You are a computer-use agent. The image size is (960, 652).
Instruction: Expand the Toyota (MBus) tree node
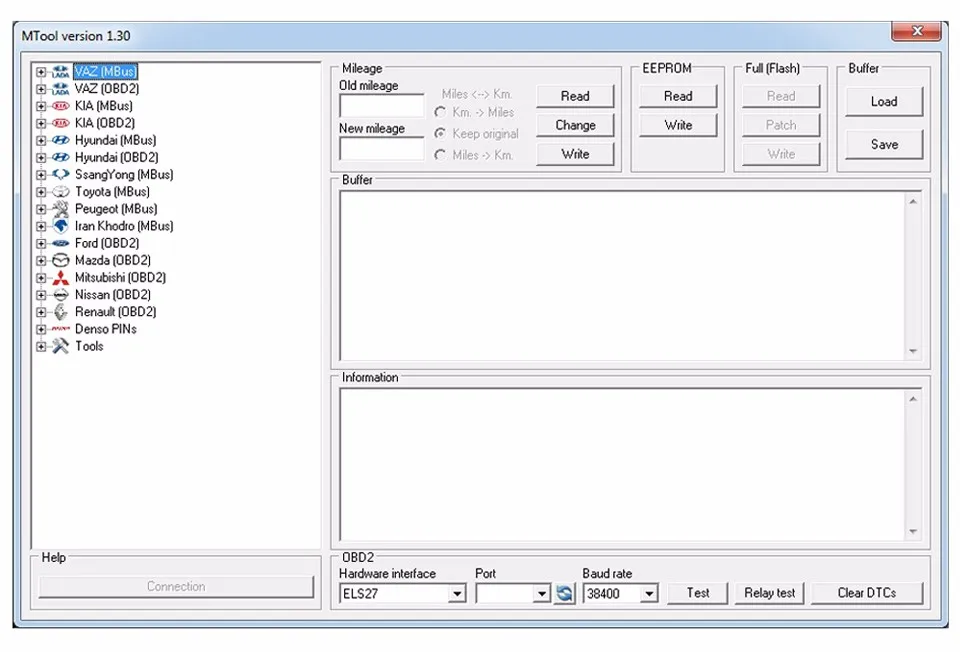coord(41,192)
